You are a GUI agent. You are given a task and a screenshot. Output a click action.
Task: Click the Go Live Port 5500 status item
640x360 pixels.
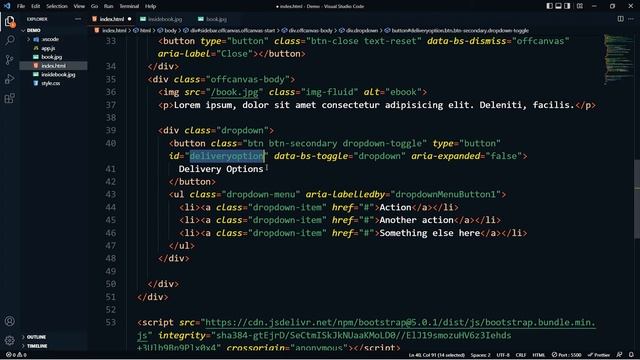click(x=566, y=355)
